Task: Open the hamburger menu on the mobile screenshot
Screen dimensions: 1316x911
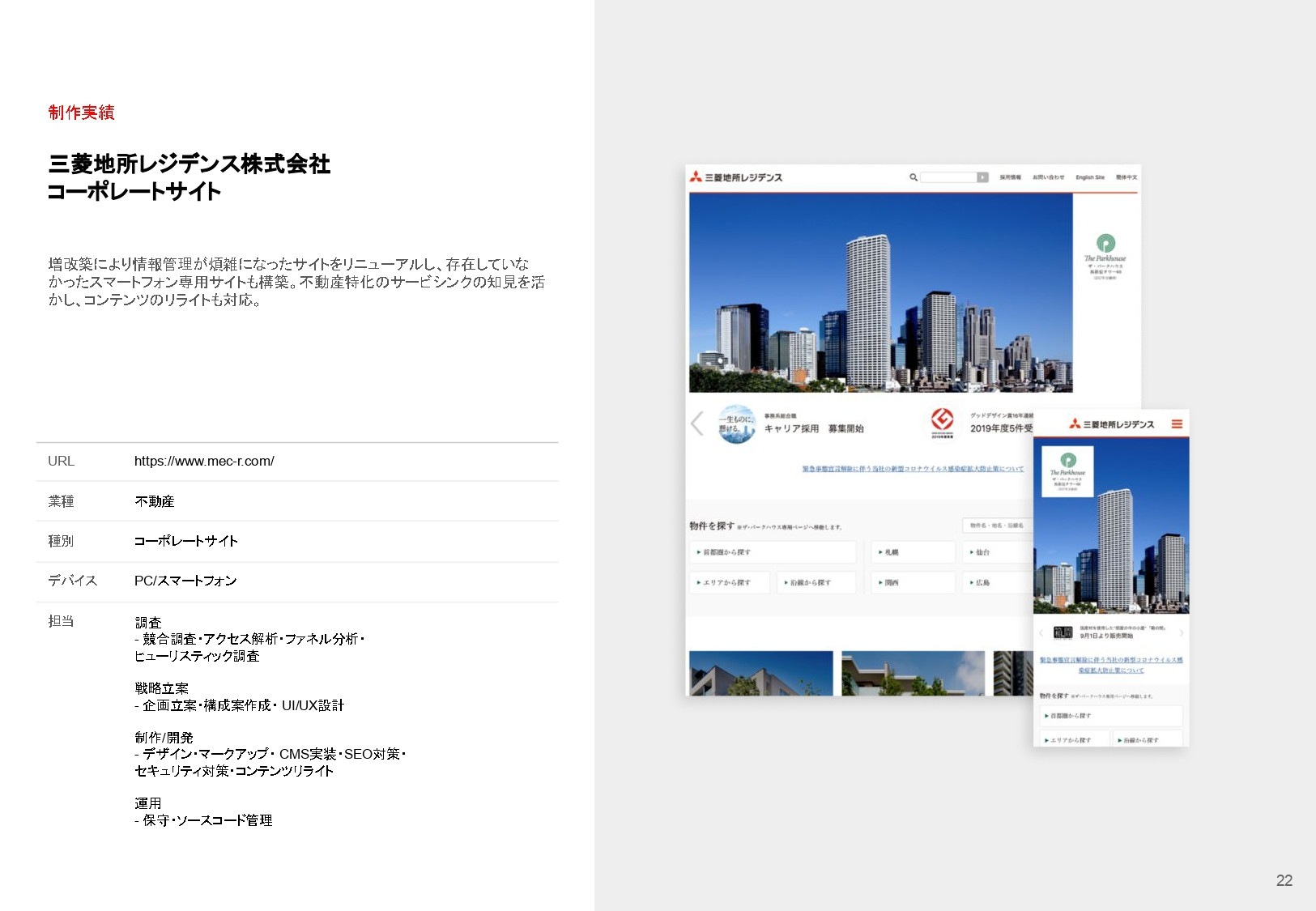Action: [1177, 425]
